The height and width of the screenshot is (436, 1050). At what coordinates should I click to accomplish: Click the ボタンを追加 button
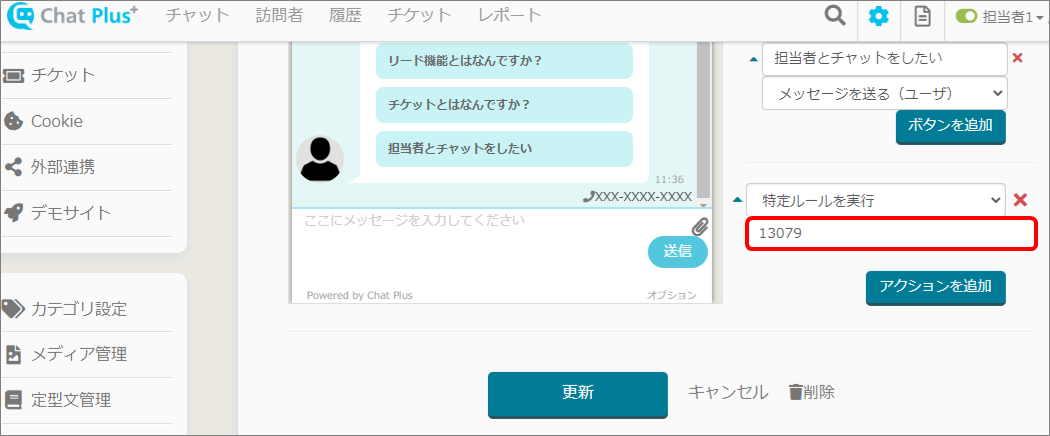pos(951,127)
